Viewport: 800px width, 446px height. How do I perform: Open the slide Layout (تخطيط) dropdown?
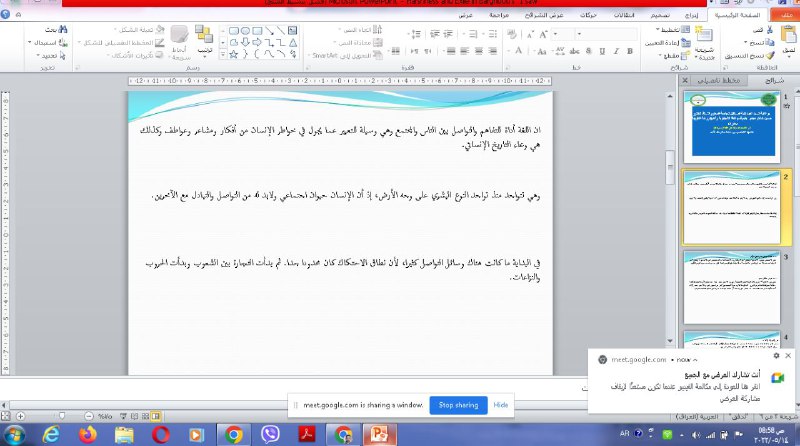click(673, 30)
